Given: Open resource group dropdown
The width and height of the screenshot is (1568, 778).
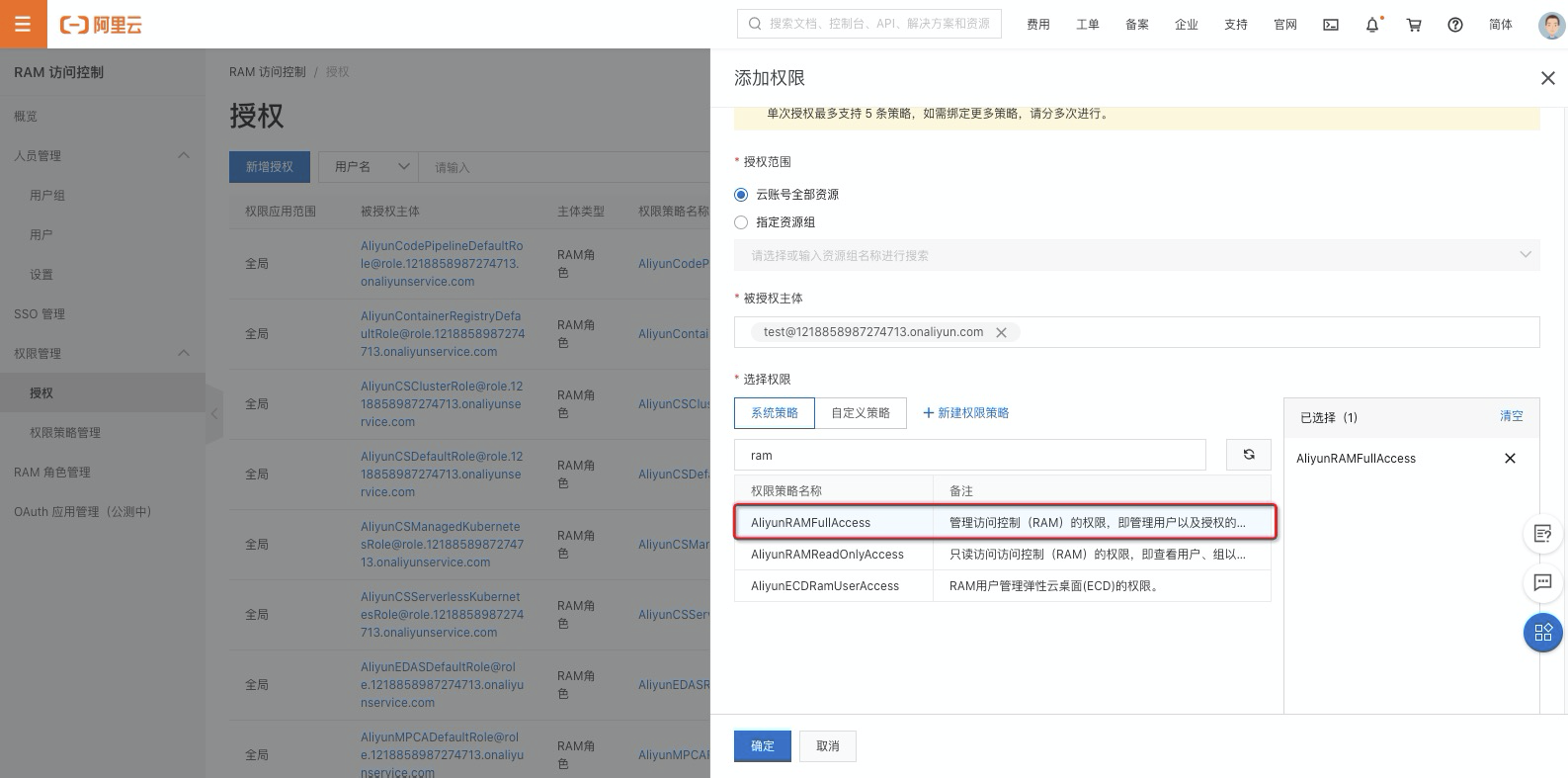Looking at the screenshot, I should (1136, 255).
